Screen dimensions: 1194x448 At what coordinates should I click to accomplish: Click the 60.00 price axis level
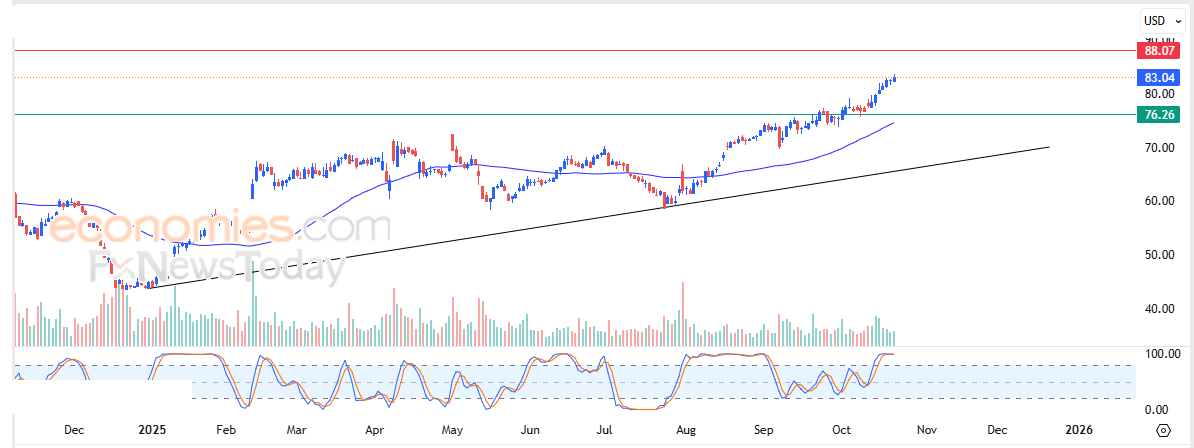coord(1157,201)
